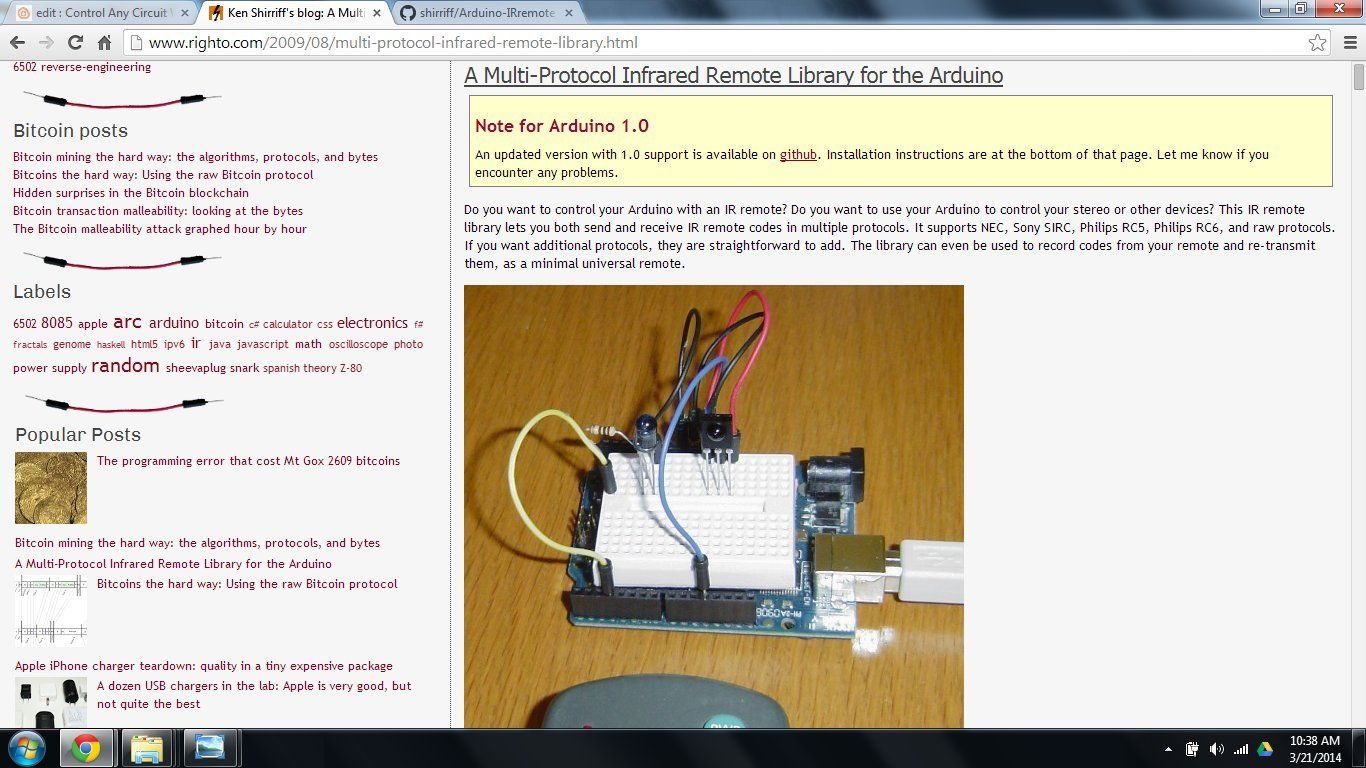The image size is (1366, 768).
Task: Open the Windows Start menu
Action: (x=25, y=747)
